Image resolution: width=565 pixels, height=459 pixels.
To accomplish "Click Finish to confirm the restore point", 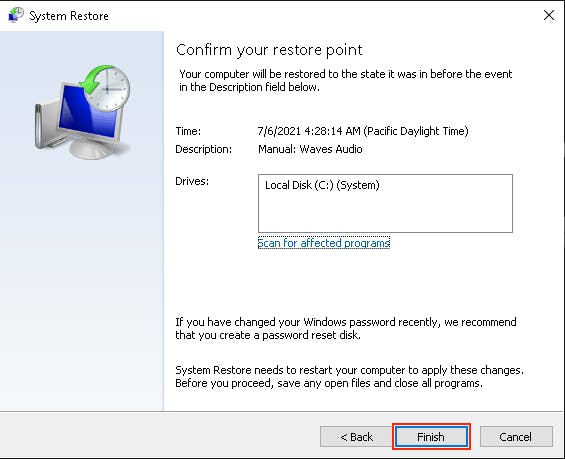I will [x=431, y=437].
